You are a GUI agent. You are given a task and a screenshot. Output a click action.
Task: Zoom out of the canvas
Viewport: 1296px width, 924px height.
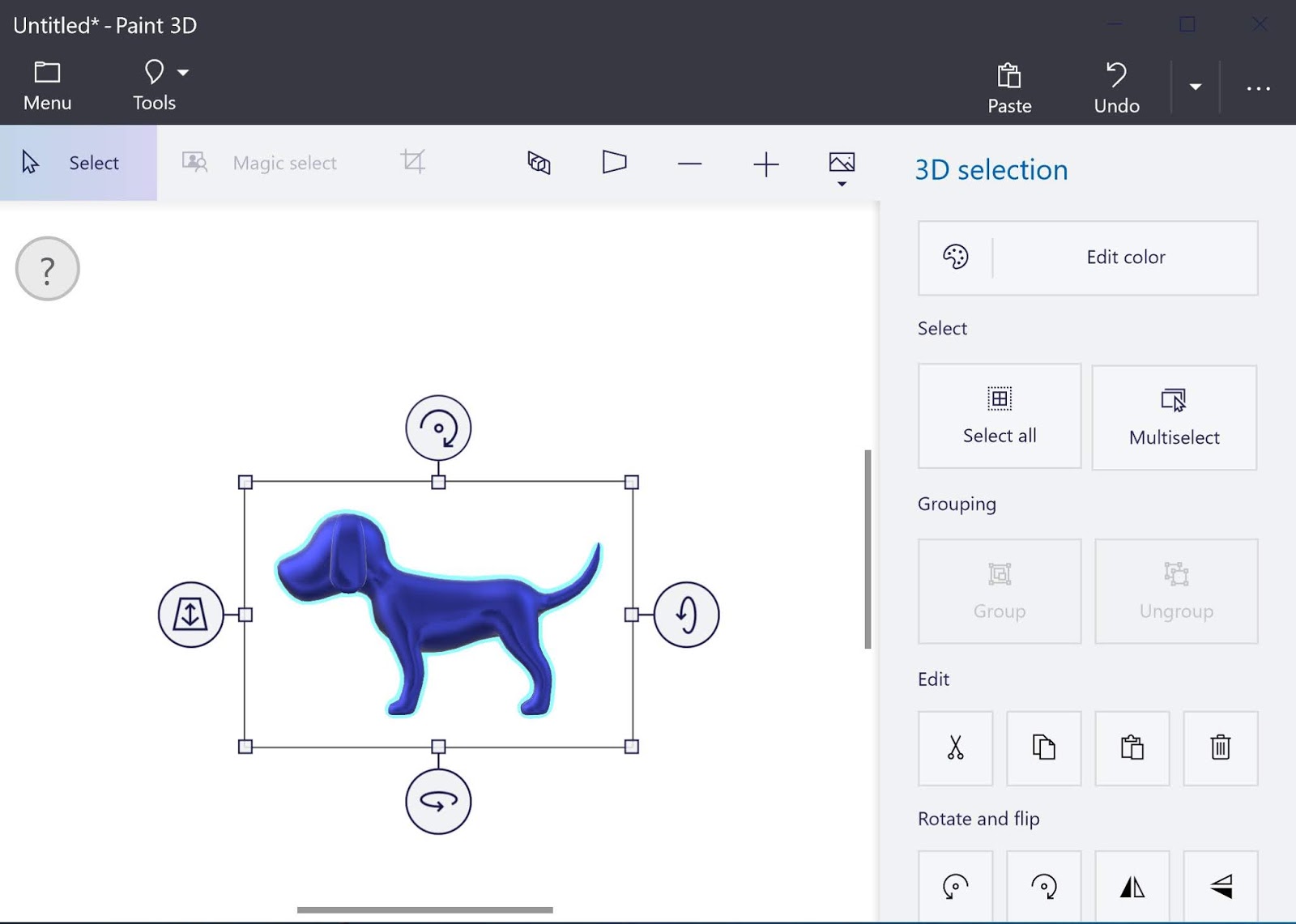click(689, 164)
